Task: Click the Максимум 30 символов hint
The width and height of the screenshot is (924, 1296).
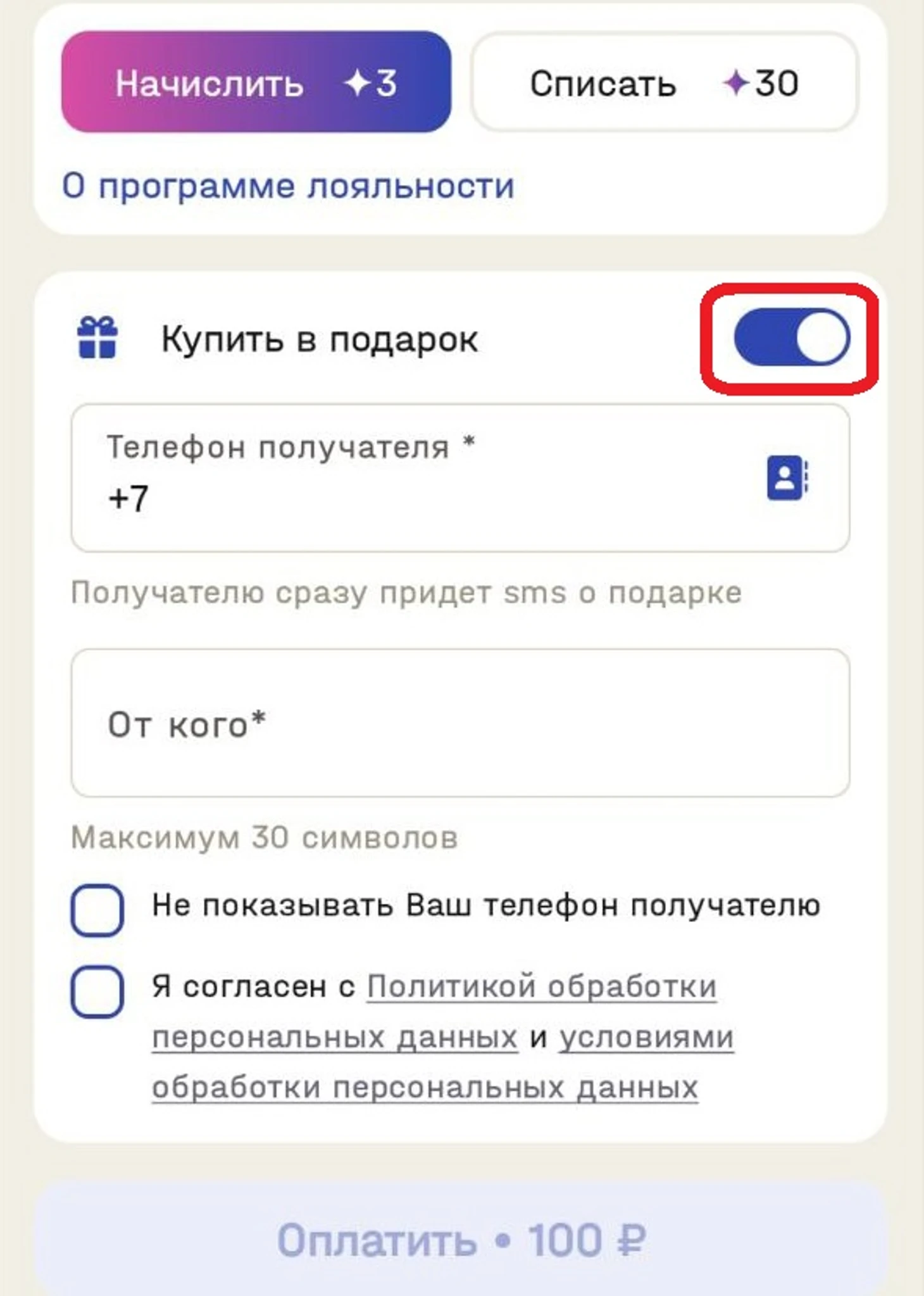Action: tap(265, 838)
